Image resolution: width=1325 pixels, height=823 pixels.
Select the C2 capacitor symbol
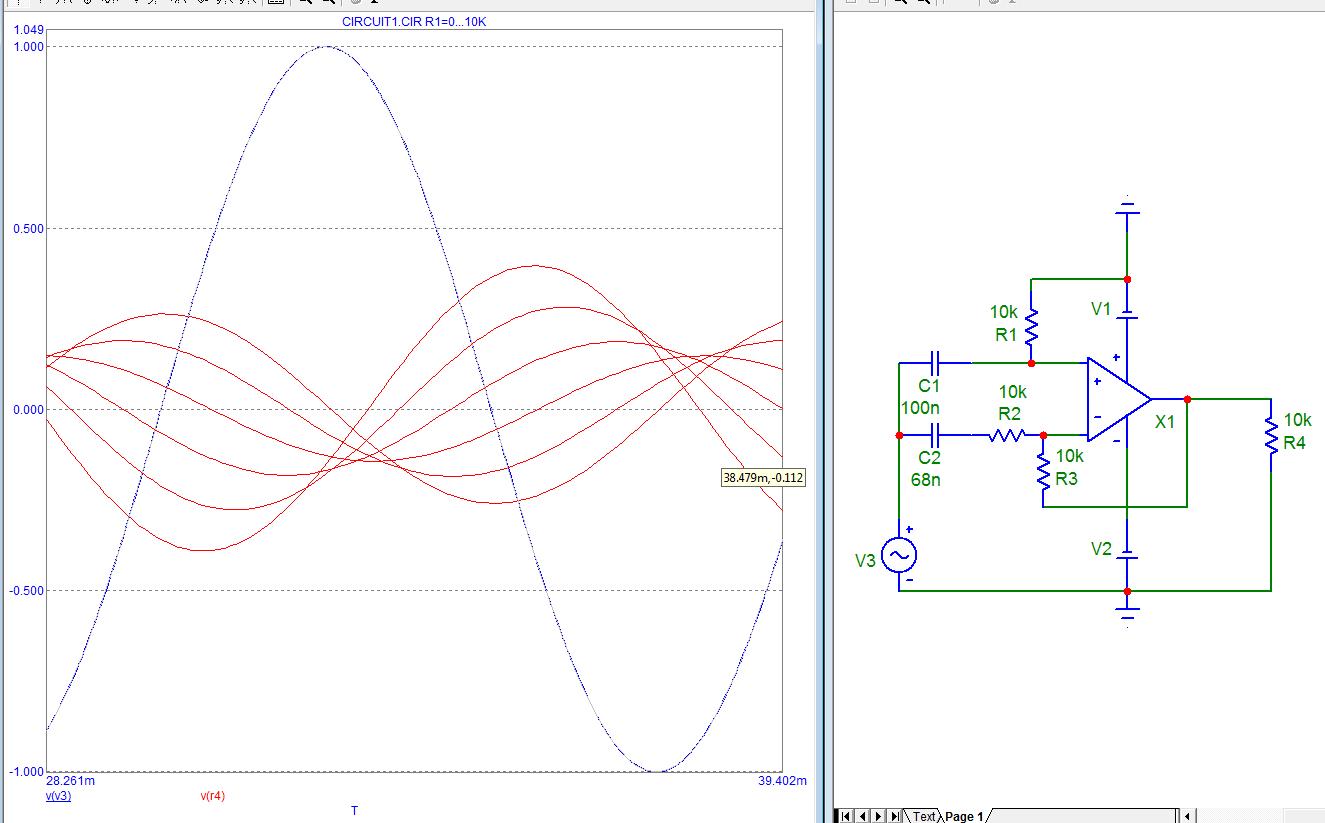point(935,435)
